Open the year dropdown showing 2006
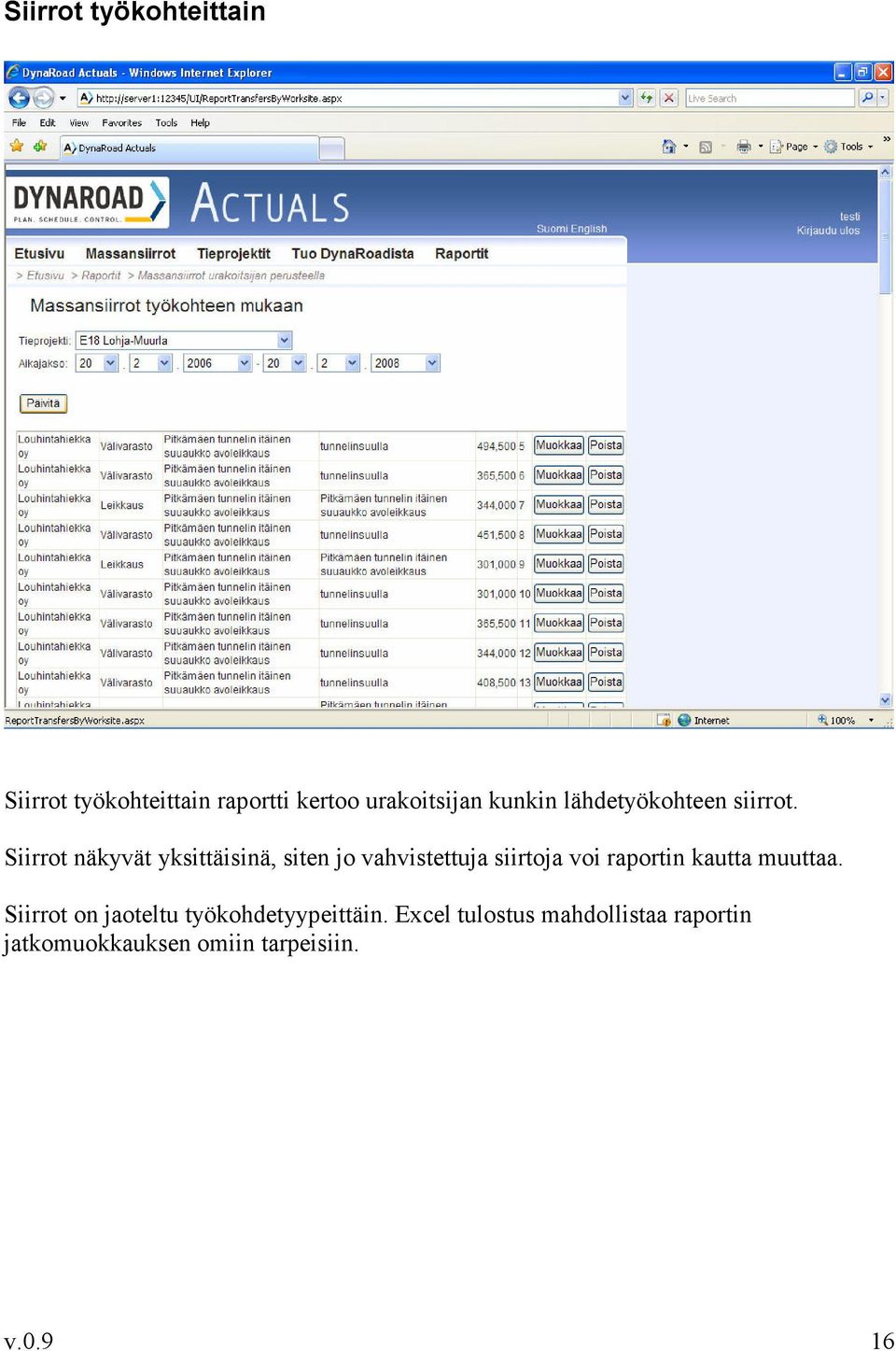Screen dimensions: 896x1351 217,363
